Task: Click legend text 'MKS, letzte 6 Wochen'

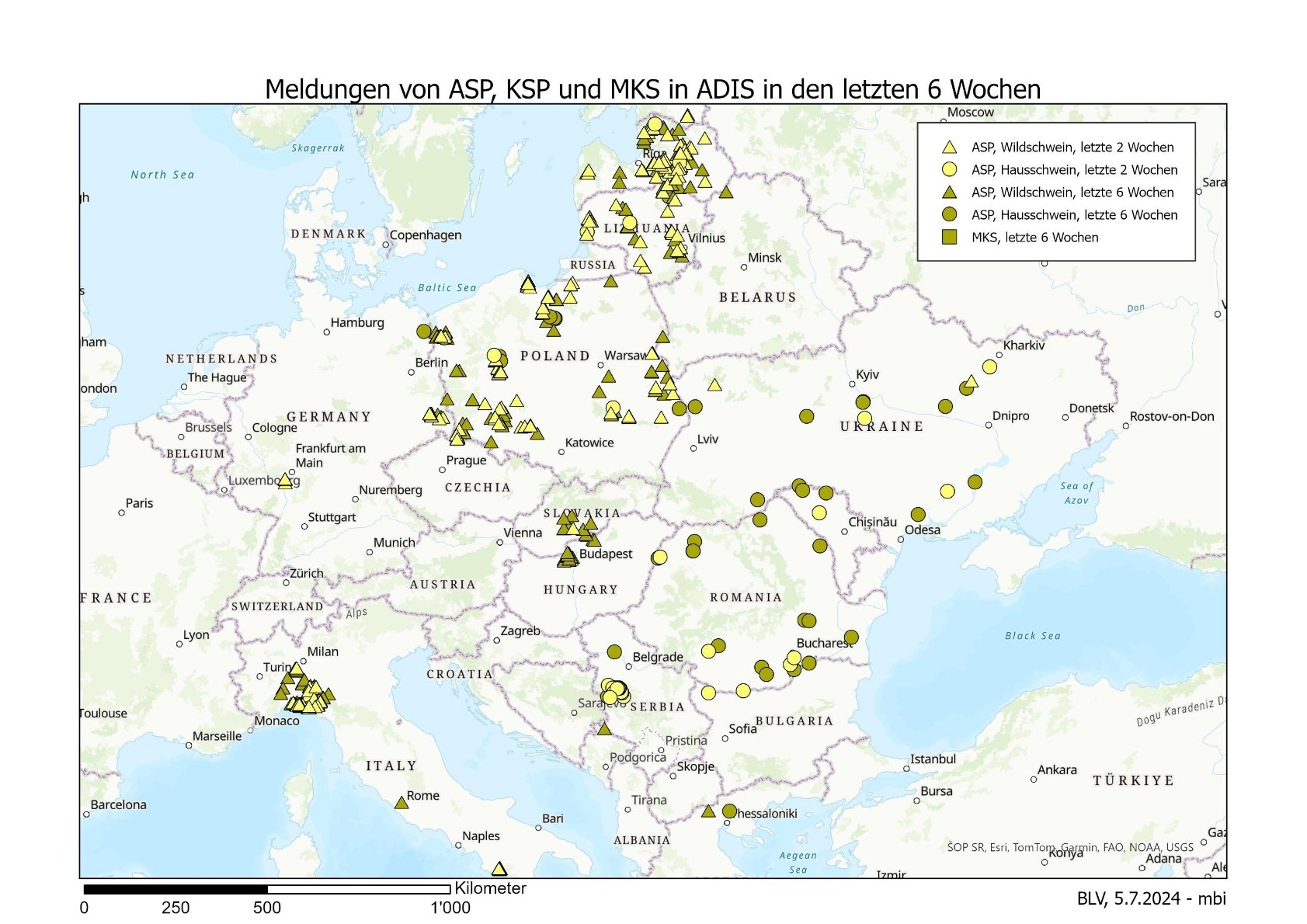Action: 1034,237
